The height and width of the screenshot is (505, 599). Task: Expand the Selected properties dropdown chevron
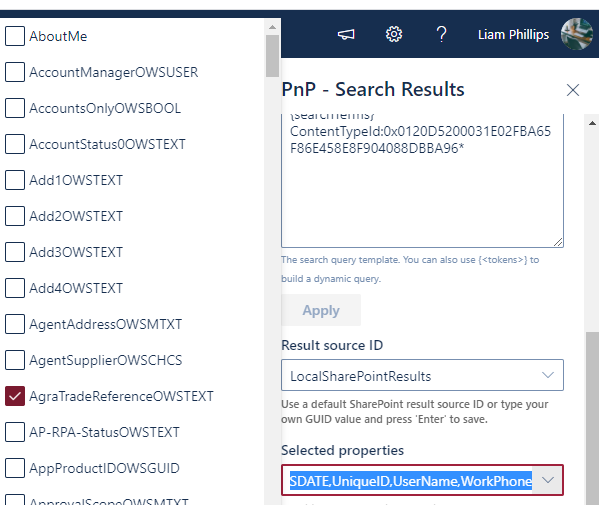point(548,480)
